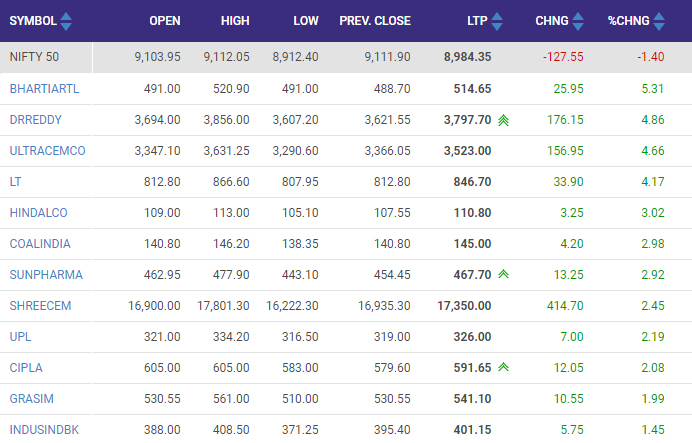
Task: Go to the COALINDIA symbol page
Action: click(x=38, y=244)
